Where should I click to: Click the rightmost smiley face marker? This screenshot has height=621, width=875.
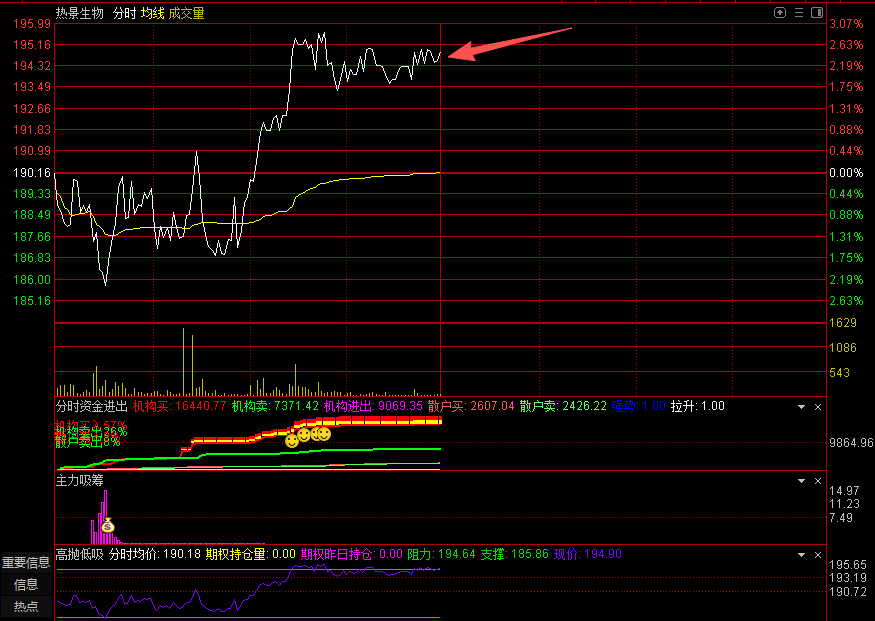click(x=324, y=434)
